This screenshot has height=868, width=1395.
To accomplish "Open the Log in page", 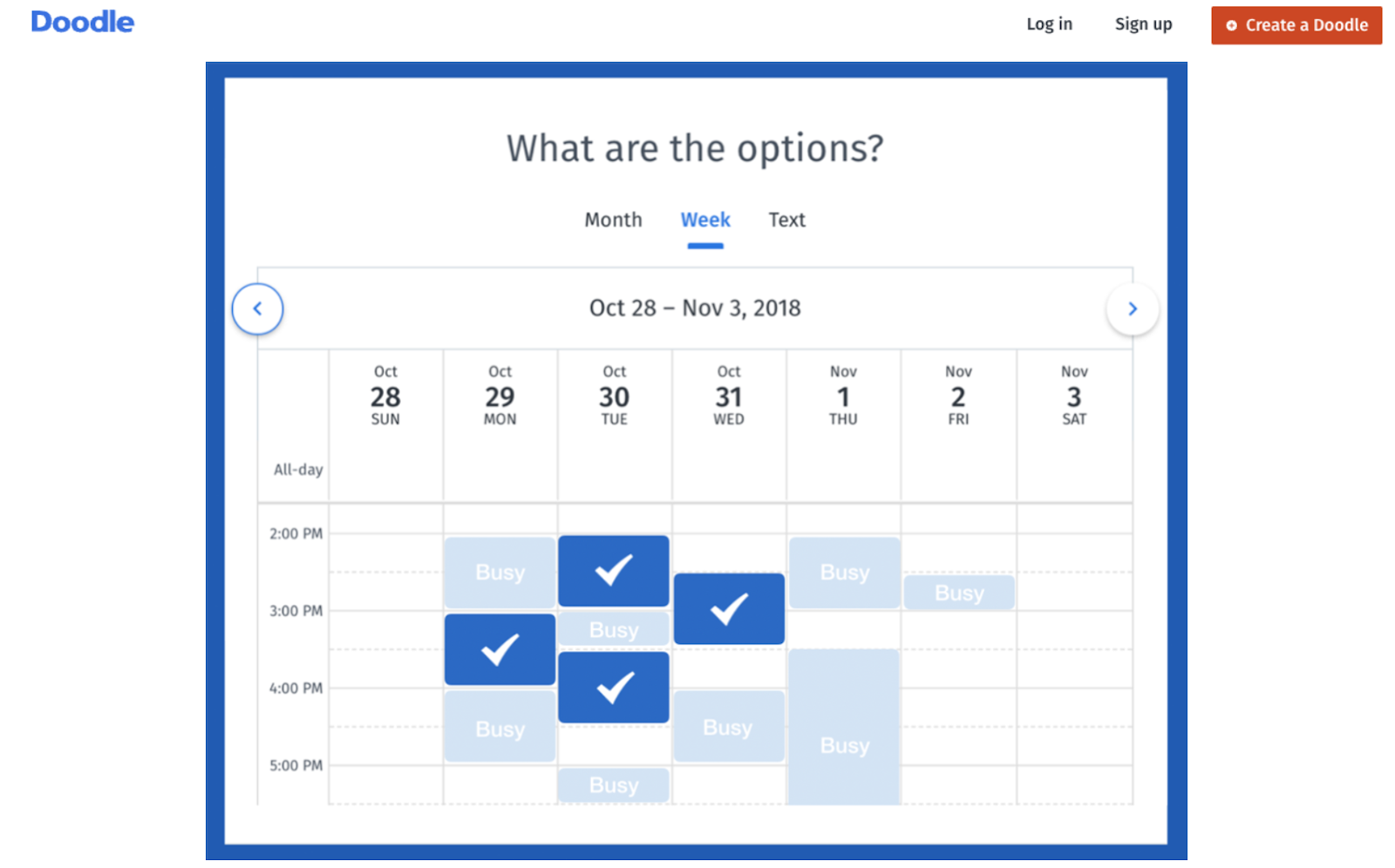I will click(x=1048, y=24).
